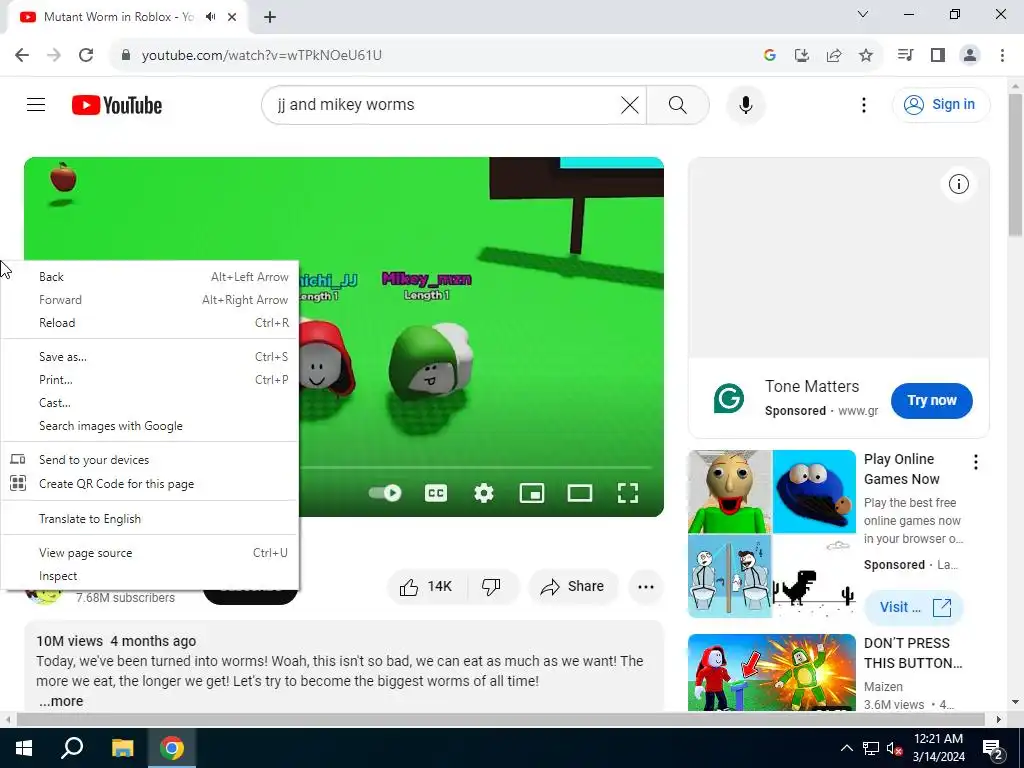Select Back in context menu
The width and height of the screenshot is (1024, 768).
pos(150,277)
